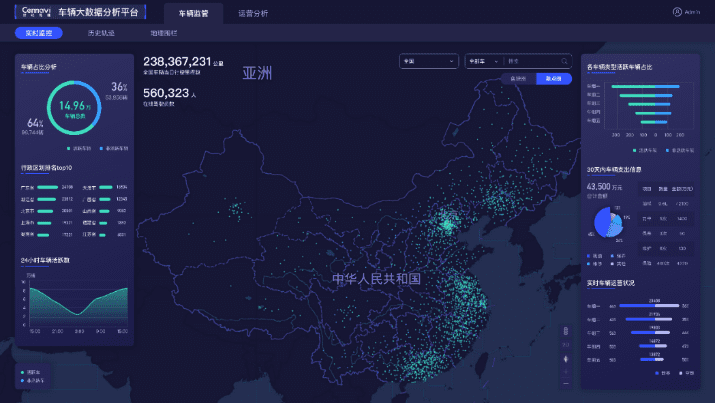Click the Admin user avatar icon
This screenshot has width=715, height=403.
coord(677,12)
